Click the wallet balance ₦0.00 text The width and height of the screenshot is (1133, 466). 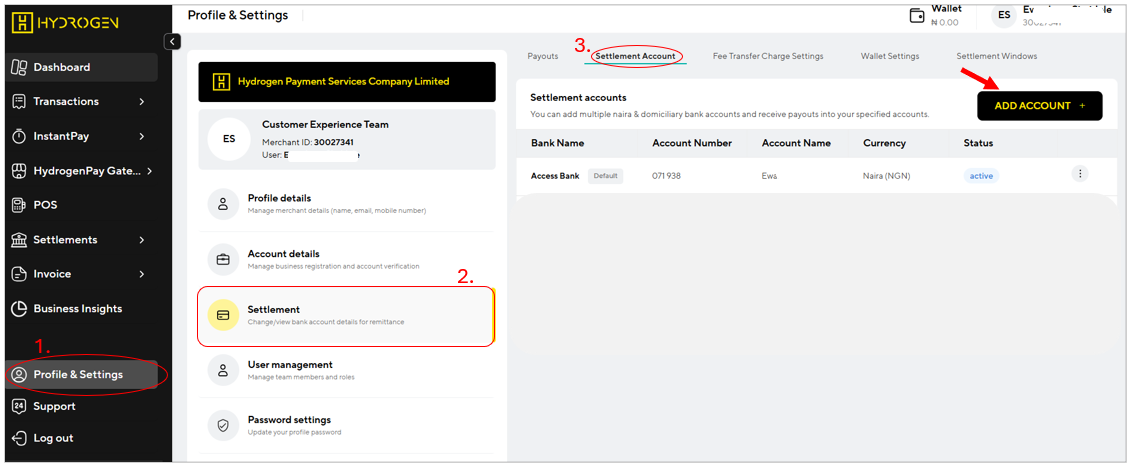[x=944, y=22]
